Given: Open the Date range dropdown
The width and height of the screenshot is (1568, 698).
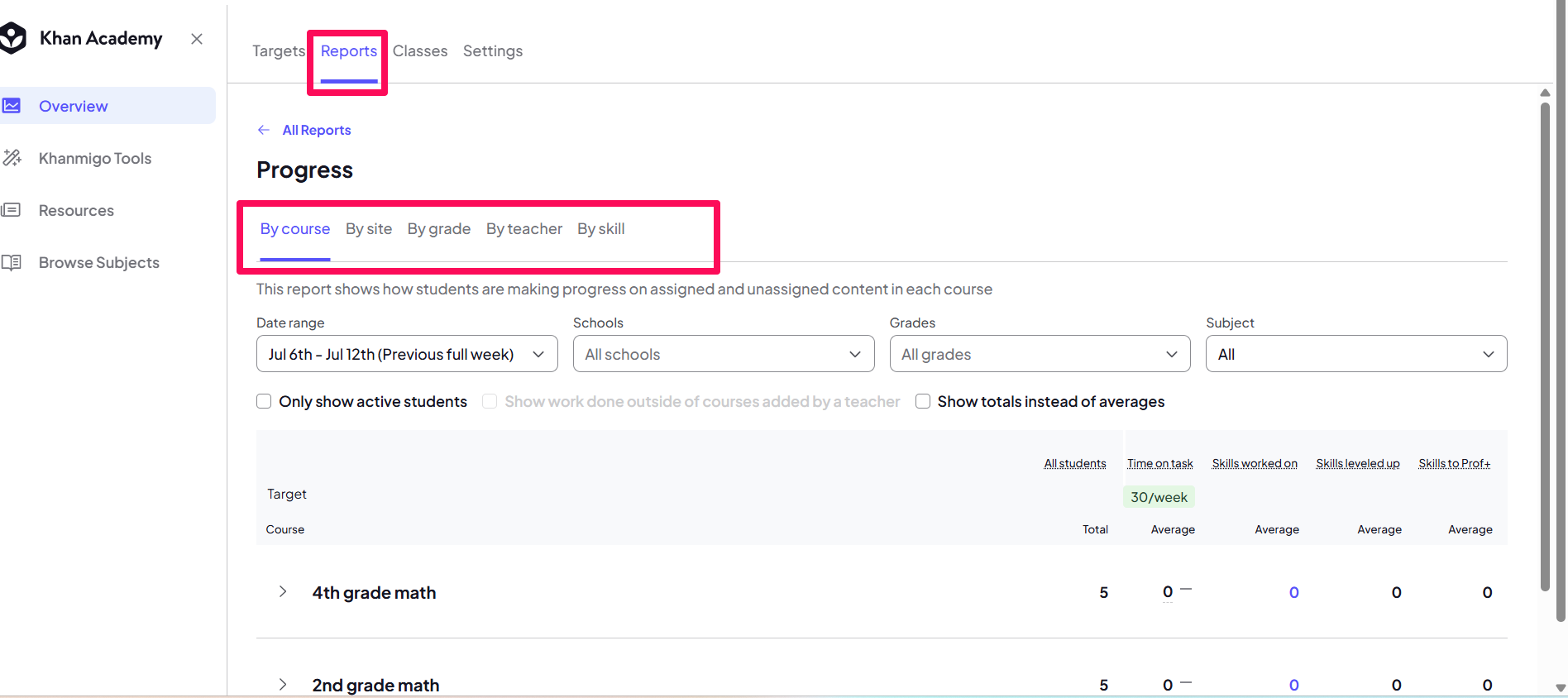Looking at the screenshot, I should click(x=407, y=354).
